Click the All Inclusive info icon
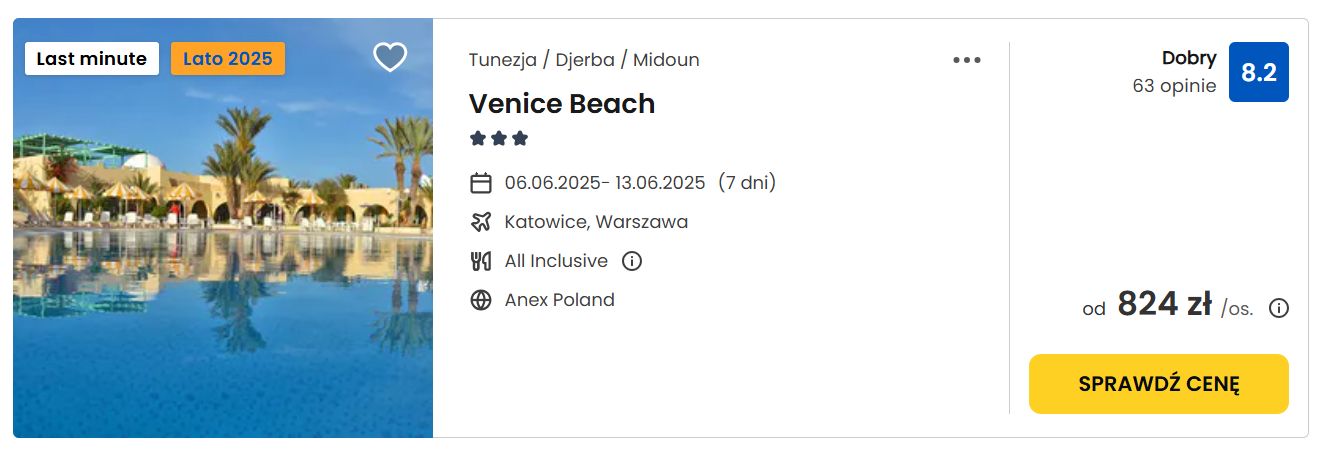Image resolution: width=1332 pixels, height=450 pixels. tap(632, 261)
